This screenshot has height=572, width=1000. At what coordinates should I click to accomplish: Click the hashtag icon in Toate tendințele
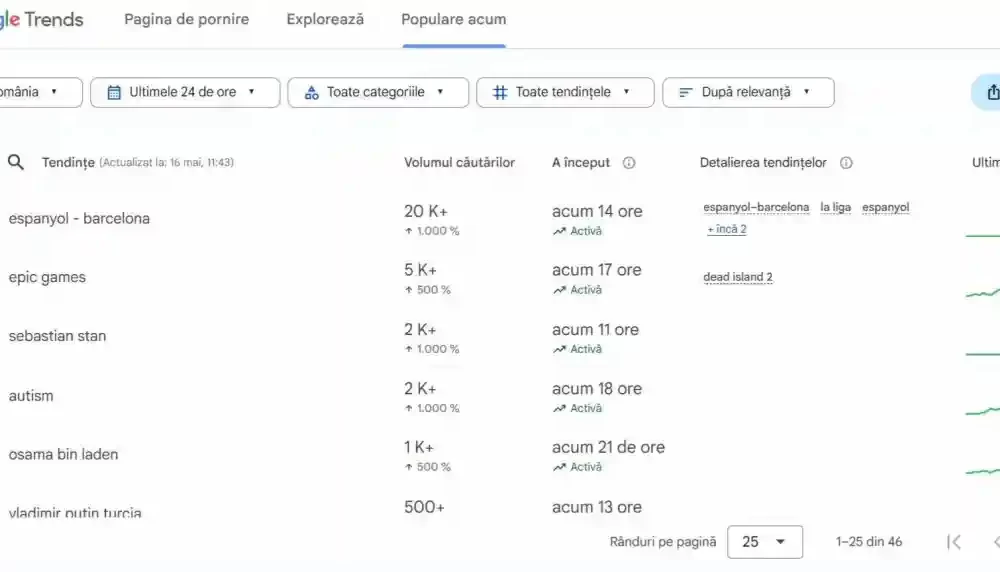pos(500,92)
